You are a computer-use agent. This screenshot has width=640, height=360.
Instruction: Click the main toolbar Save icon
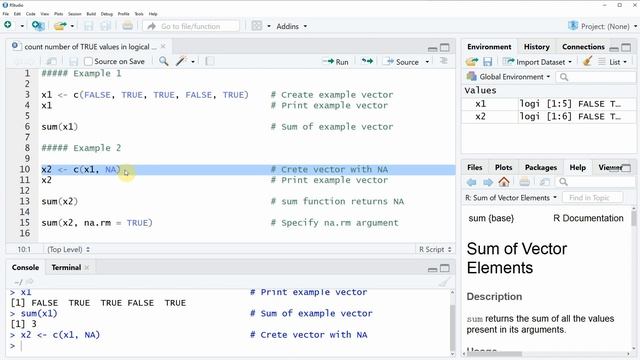click(89, 26)
